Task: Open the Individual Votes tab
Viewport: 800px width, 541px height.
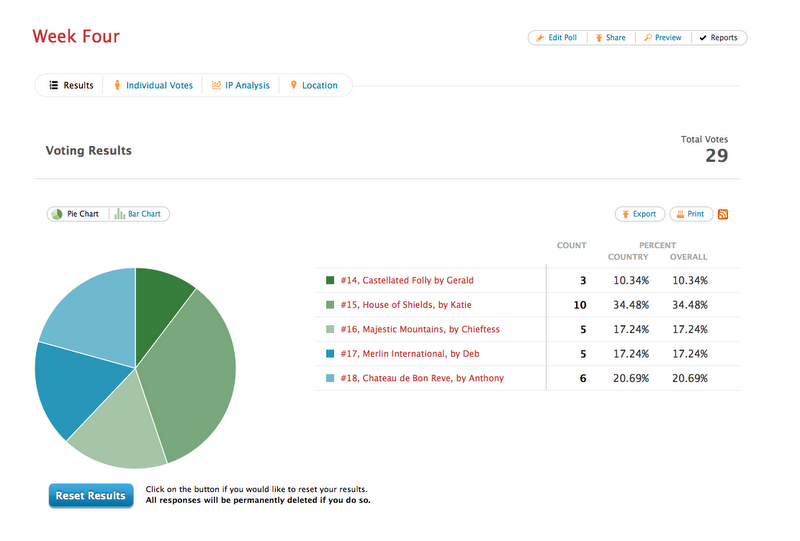Action: pyautogui.click(x=153, y=85)
